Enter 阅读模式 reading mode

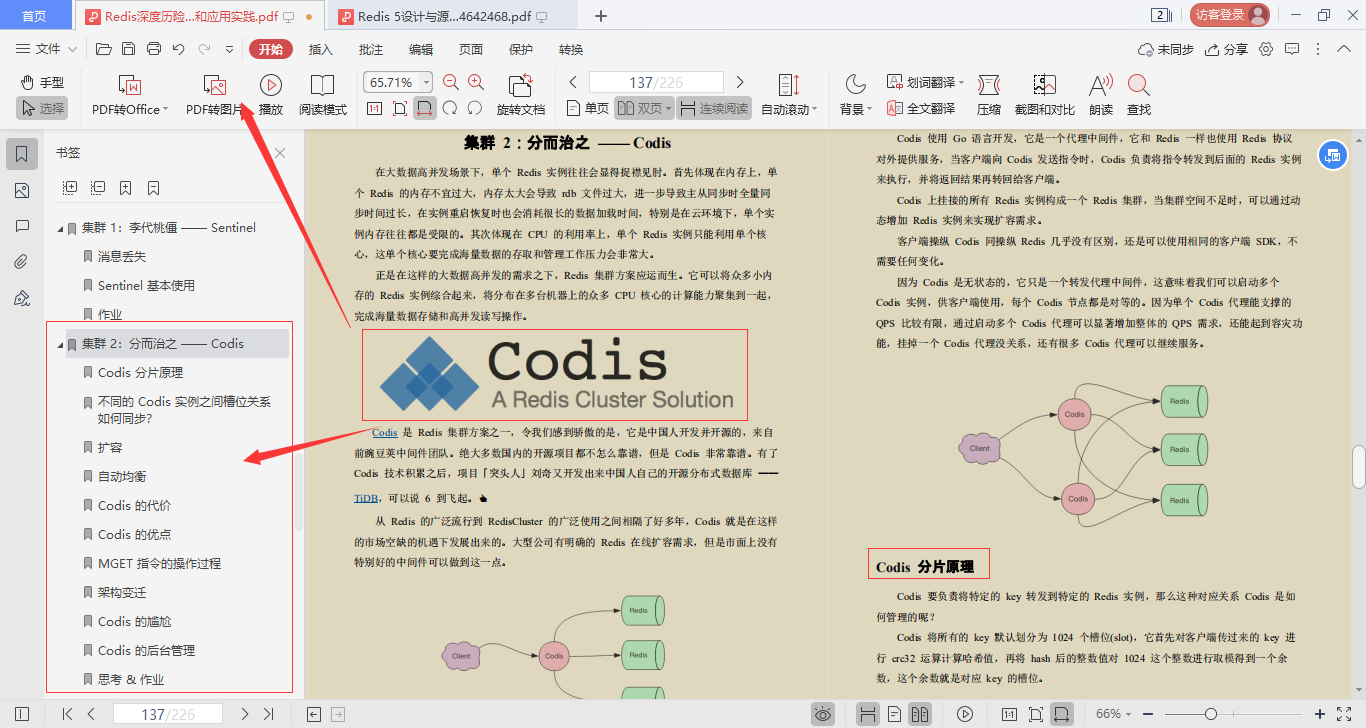323,96
